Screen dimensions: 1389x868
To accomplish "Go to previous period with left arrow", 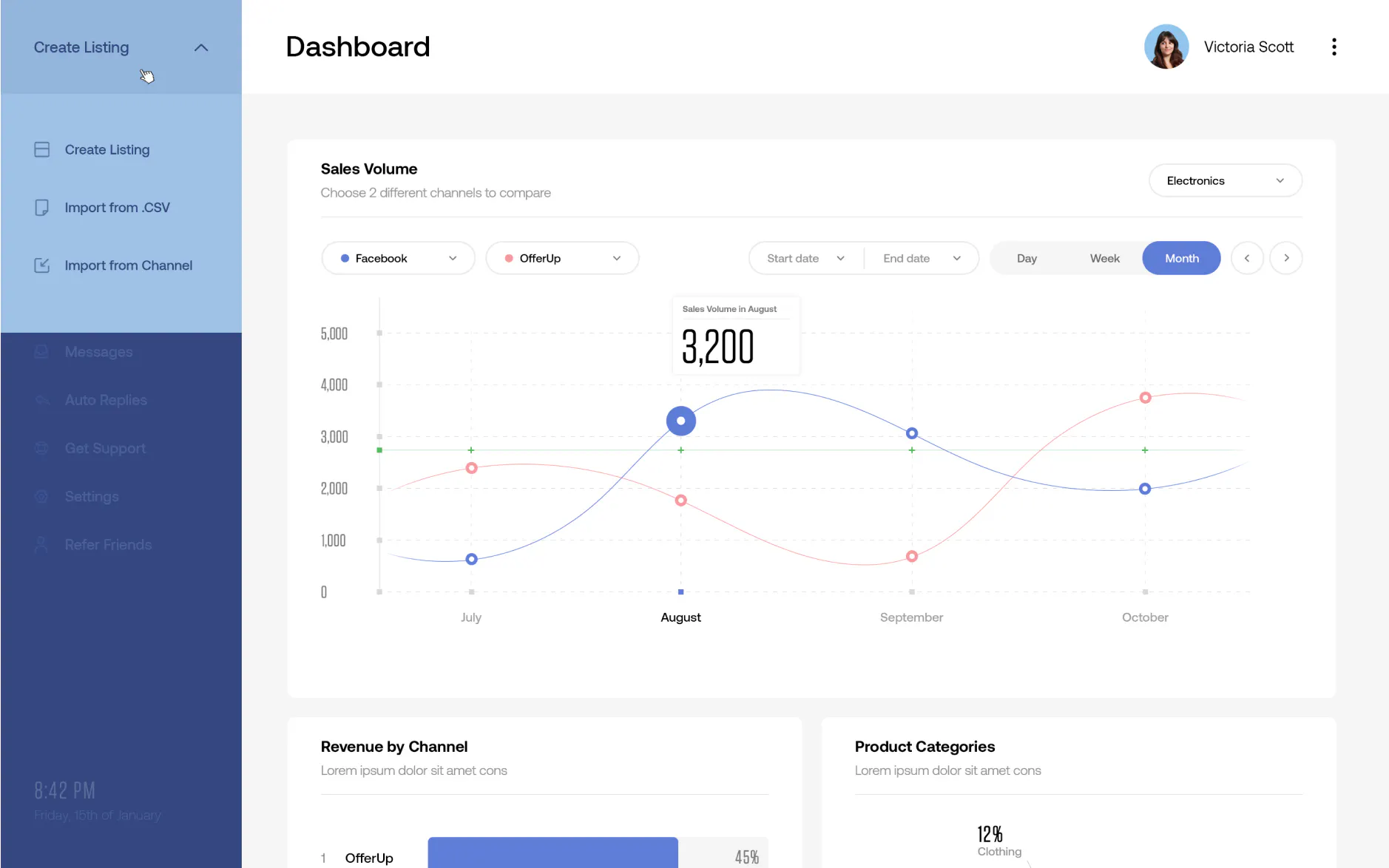I will [1247, 258].
